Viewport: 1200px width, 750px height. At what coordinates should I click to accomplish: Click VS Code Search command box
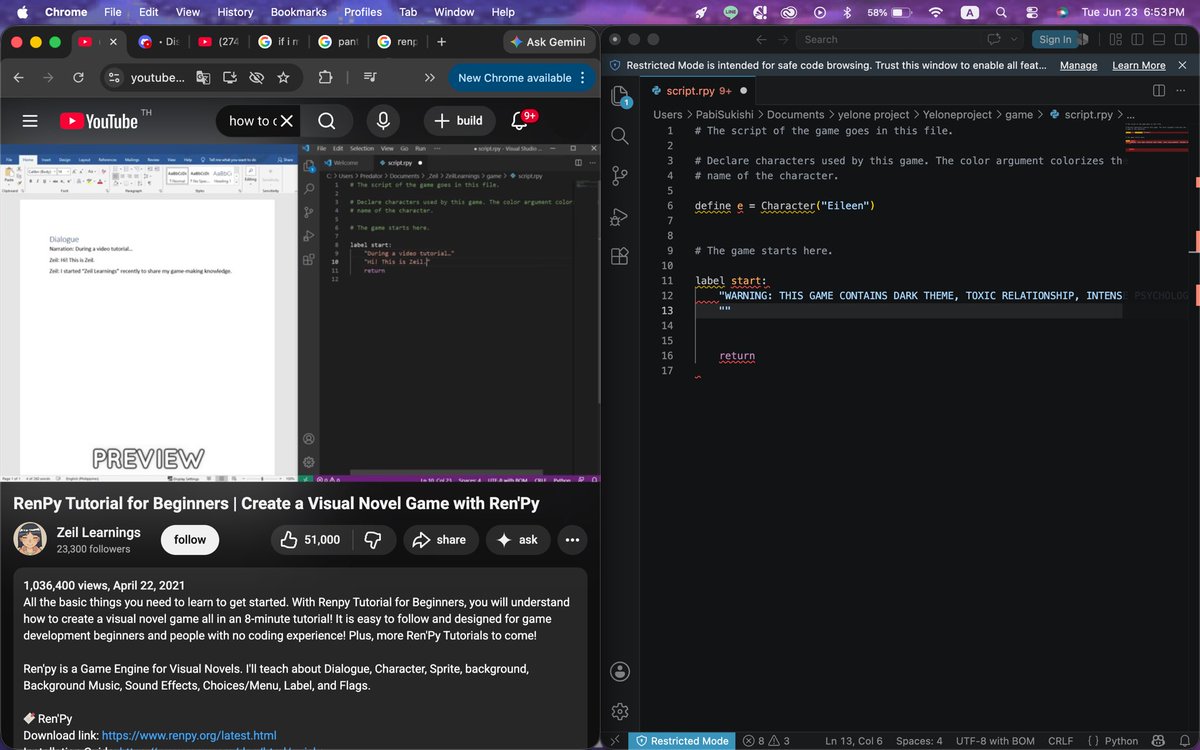pos(888,39)
